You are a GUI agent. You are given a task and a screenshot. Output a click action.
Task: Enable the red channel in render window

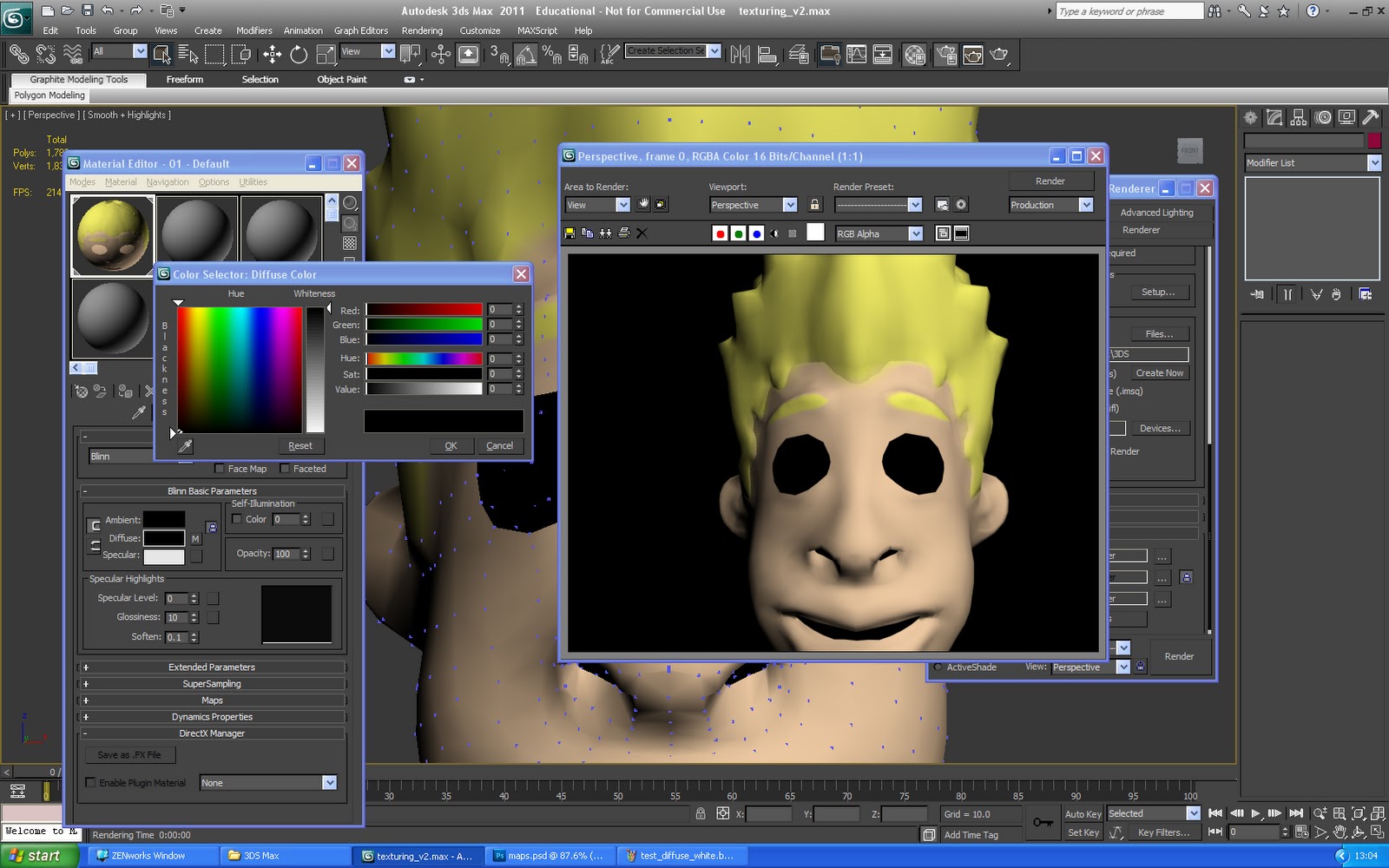coord(720,233)
